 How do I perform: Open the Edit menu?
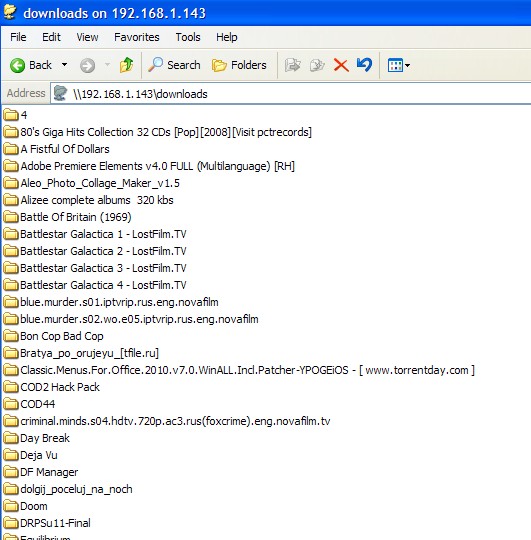51,37
